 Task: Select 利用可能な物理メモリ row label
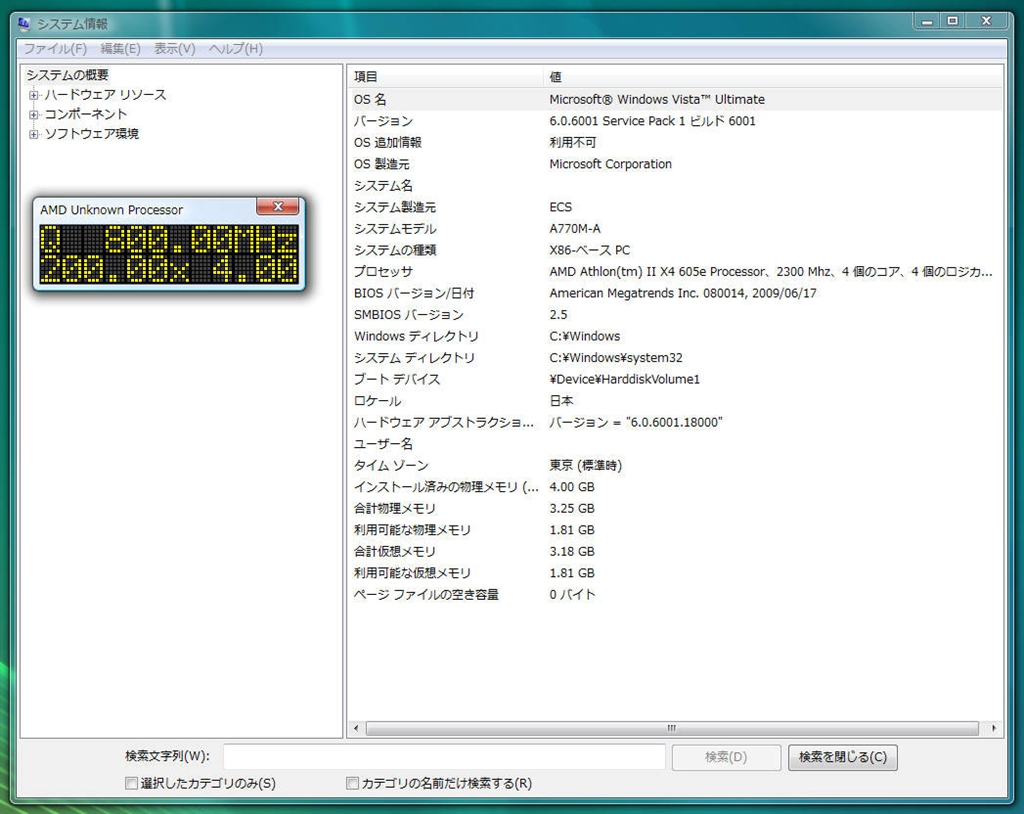point(412,530)
